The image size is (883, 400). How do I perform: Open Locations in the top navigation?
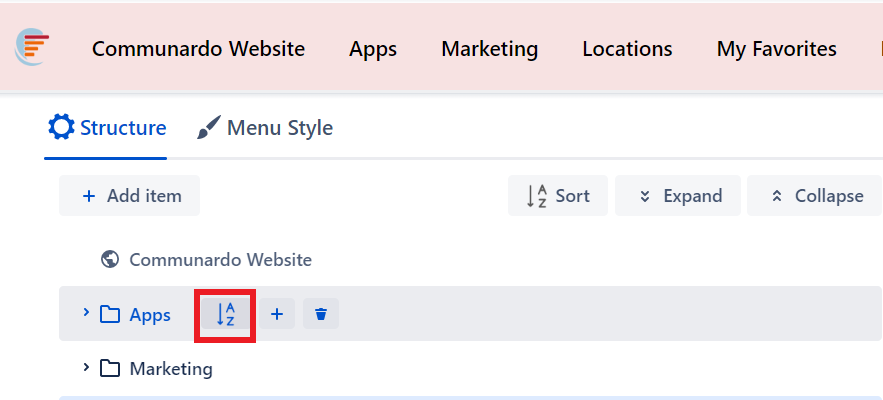pos(627,48)
